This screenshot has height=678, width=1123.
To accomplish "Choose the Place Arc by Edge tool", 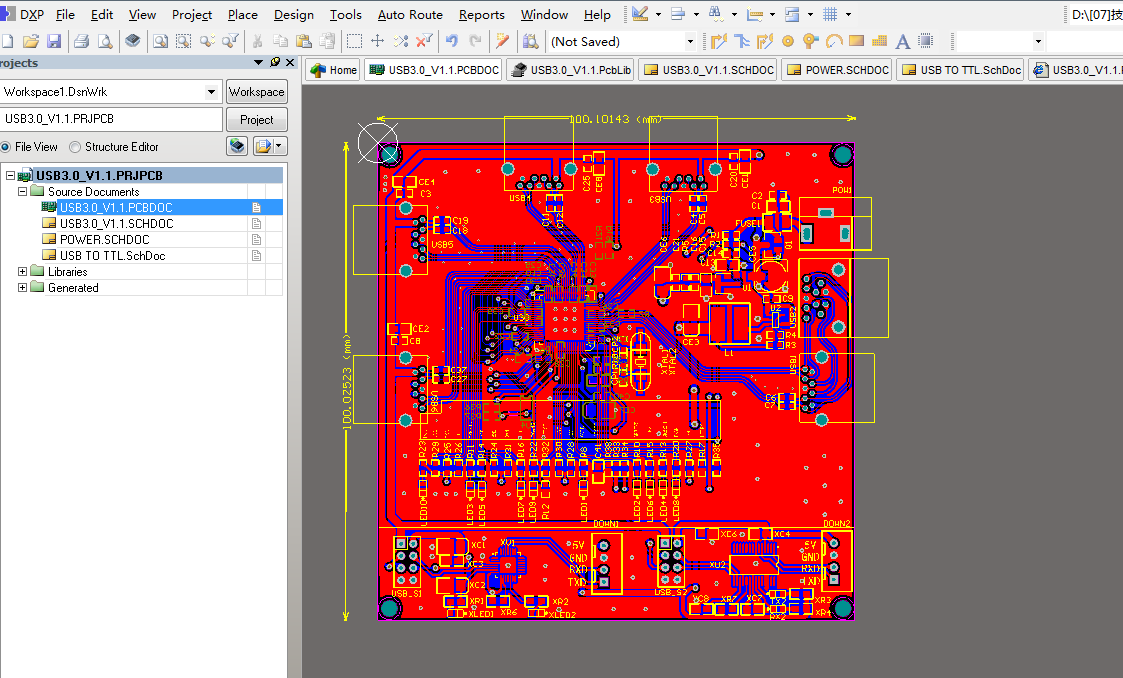I will [x=834, y=42].
